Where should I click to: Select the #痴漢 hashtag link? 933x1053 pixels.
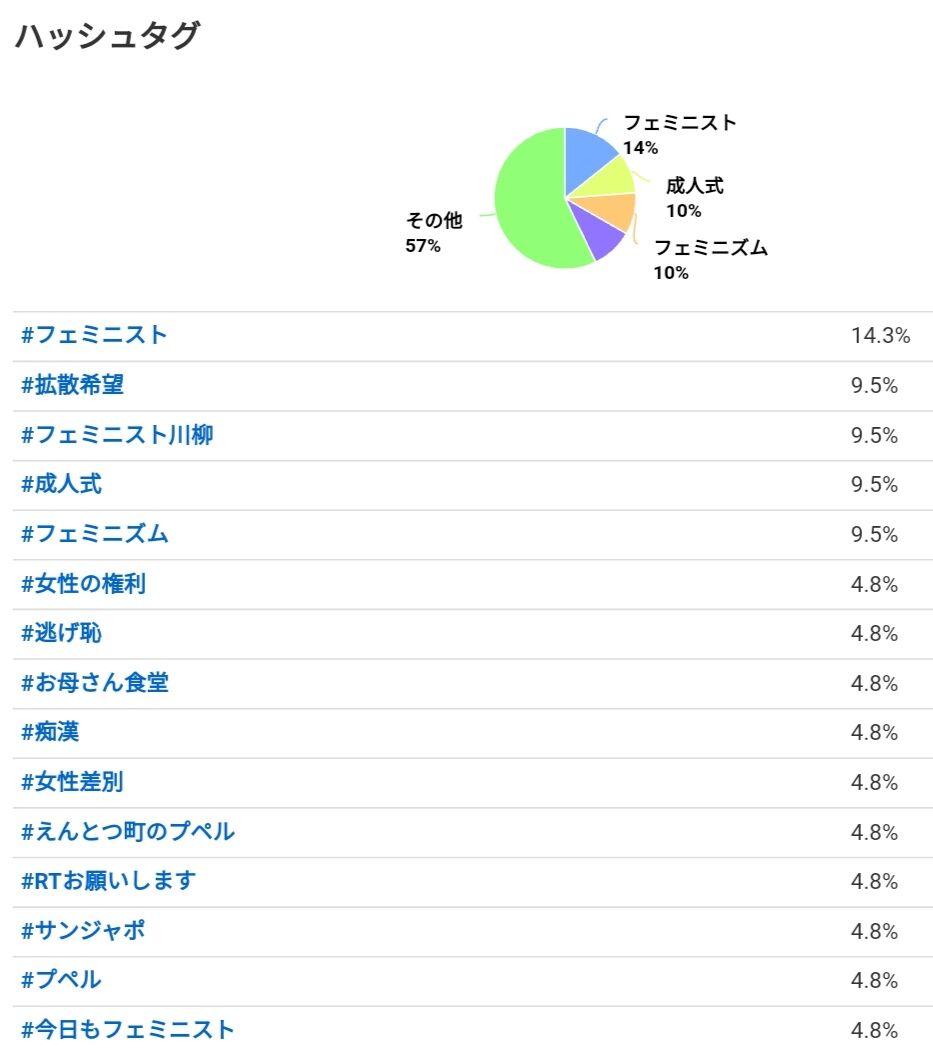[x=50, y=732]
